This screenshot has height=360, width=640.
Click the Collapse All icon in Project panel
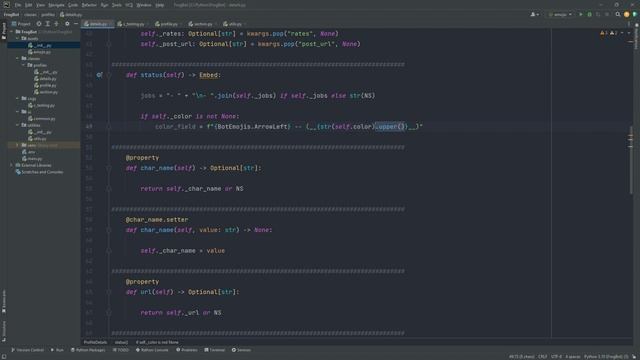click(56, 24)
